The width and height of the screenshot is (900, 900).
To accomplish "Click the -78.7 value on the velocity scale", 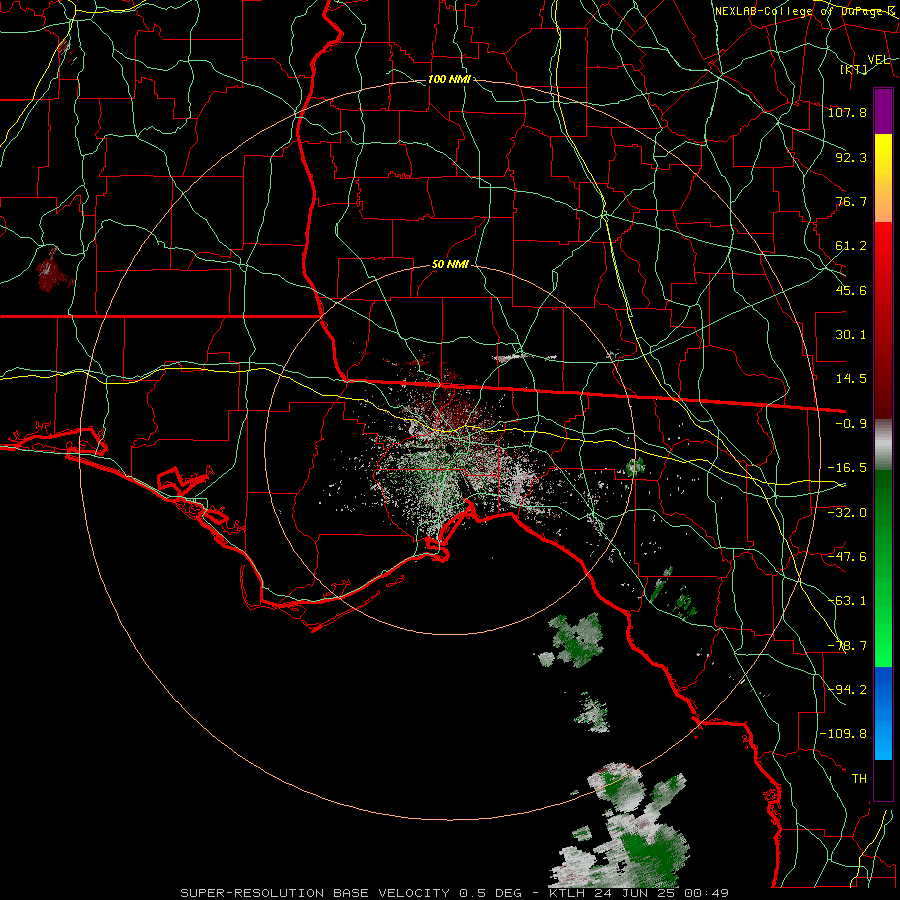I will (847, 646).
